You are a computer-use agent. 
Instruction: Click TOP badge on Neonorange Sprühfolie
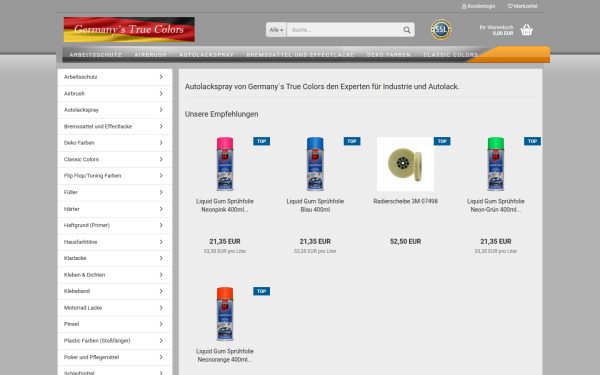point(261,291)
